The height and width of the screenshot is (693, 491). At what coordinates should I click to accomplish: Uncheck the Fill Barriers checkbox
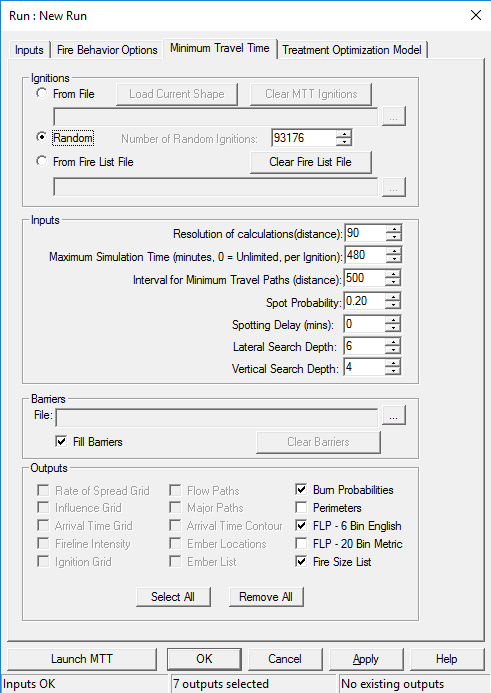tap(61, 441)
